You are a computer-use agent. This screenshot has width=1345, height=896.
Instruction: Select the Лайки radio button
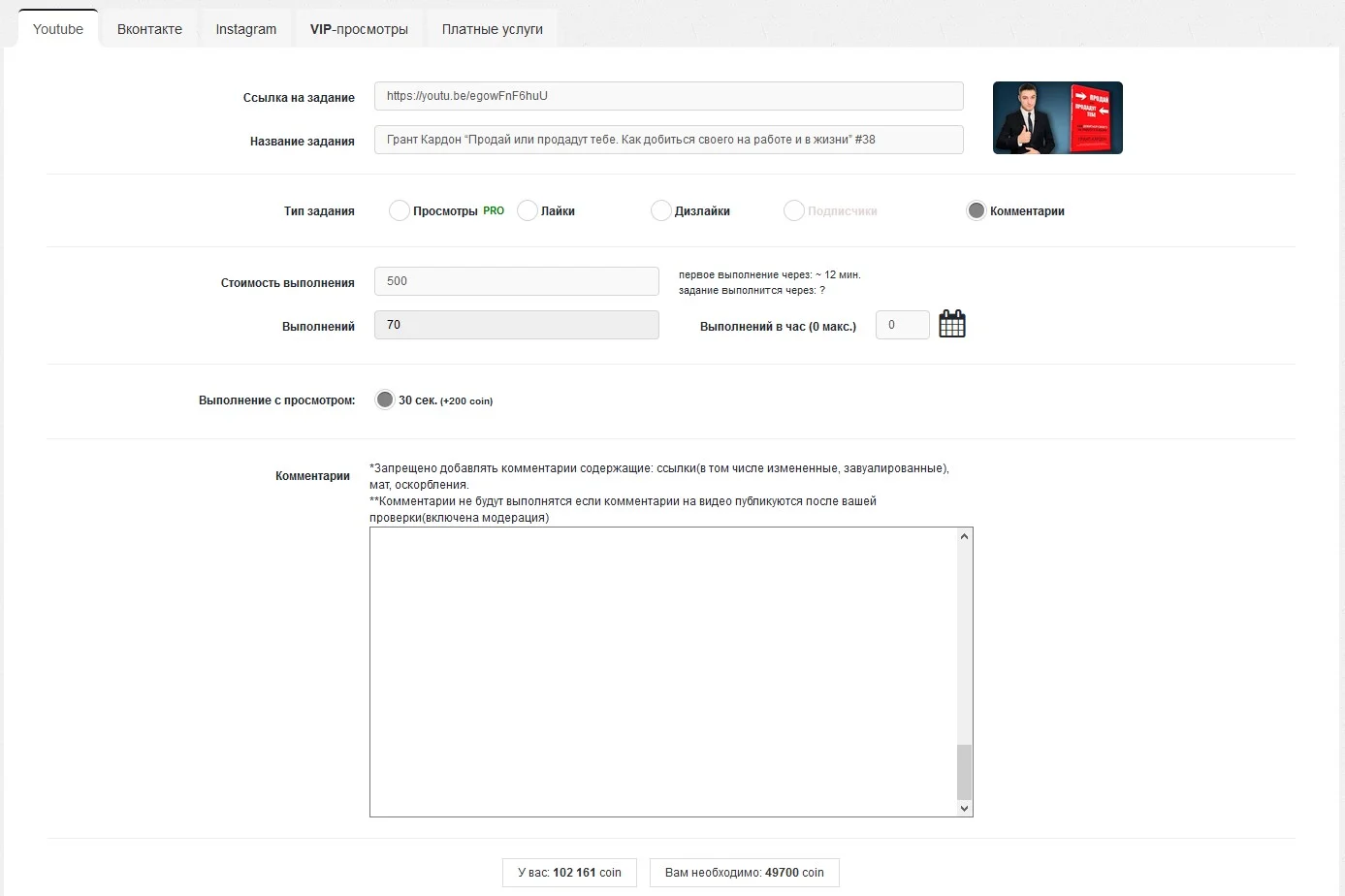528,210
